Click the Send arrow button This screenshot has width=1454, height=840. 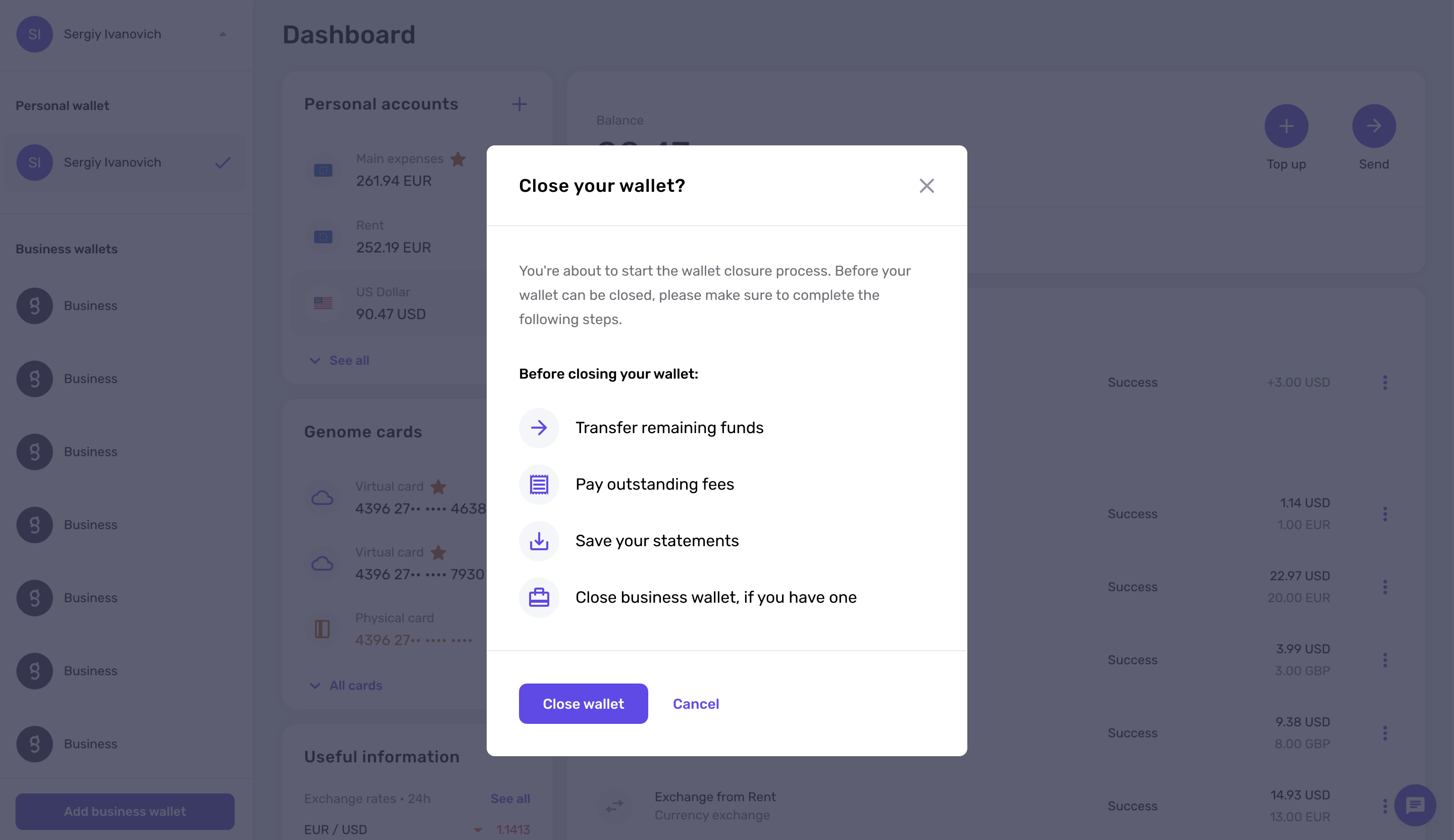pyautogui.click(x=1374, y=126)
